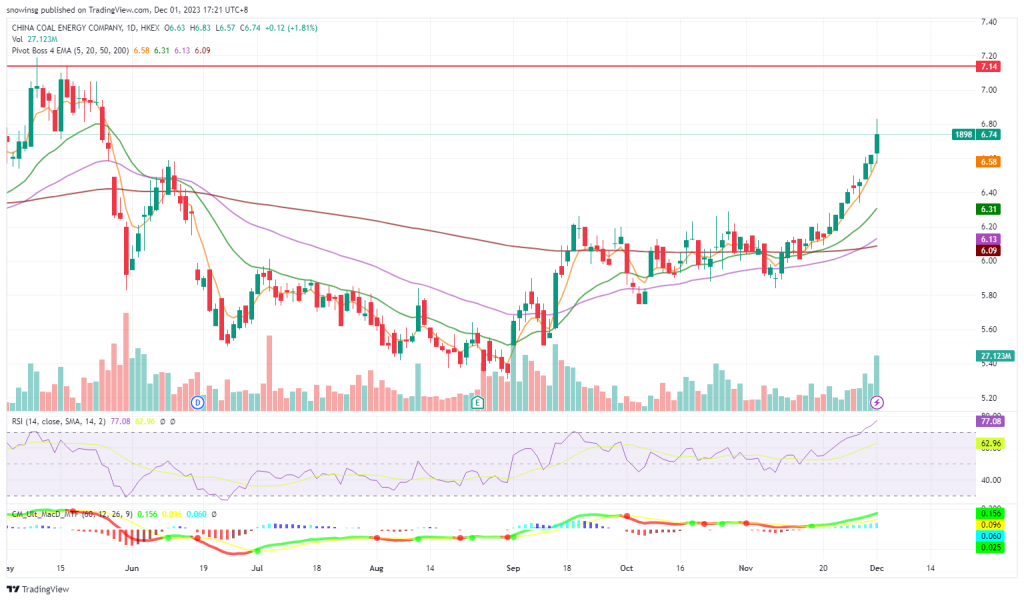Click the orange 6.58 EMA axis label
Viewport: 1024px width, 601px height.
coord(988,161)
